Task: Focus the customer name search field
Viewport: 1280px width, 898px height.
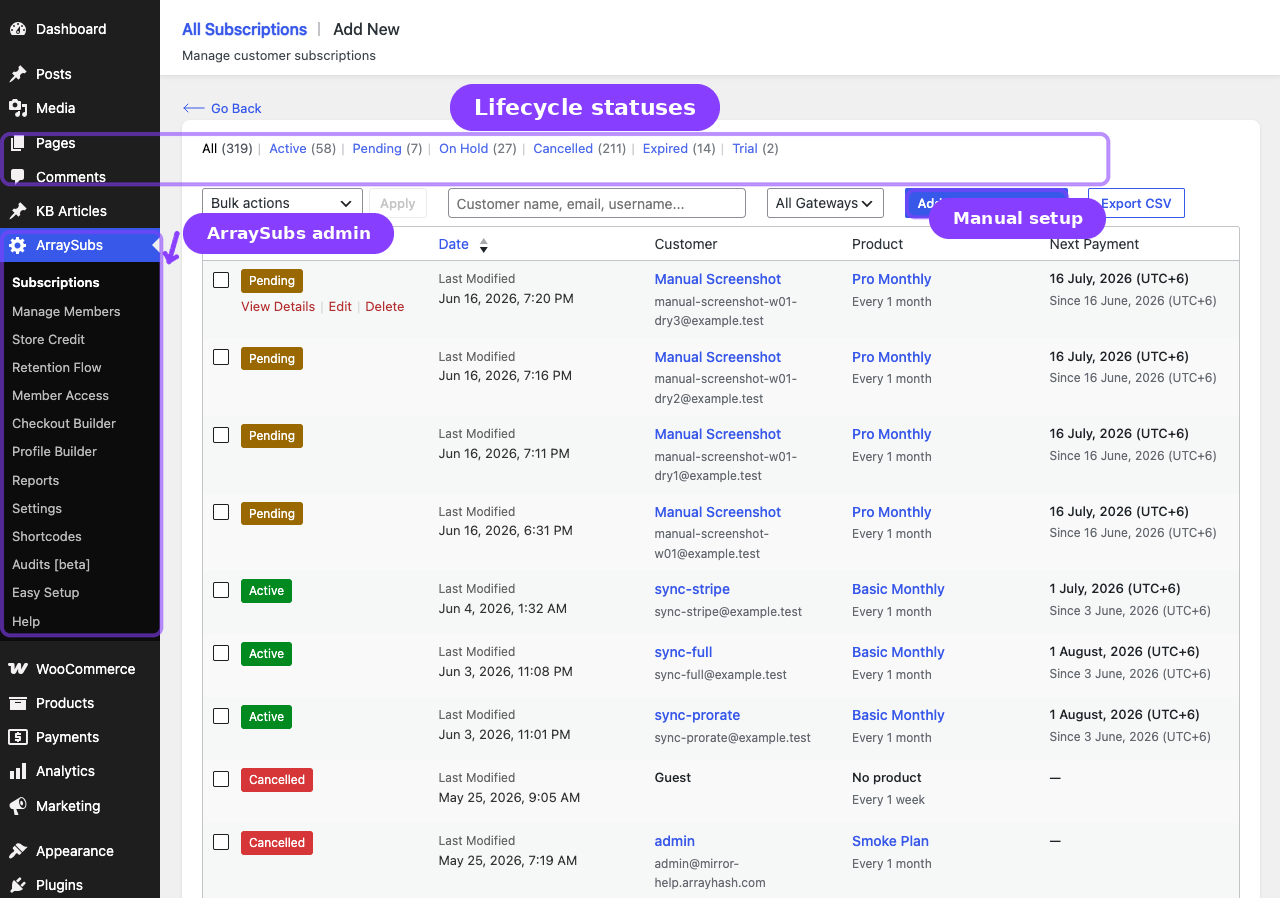Action: point(597,203)
